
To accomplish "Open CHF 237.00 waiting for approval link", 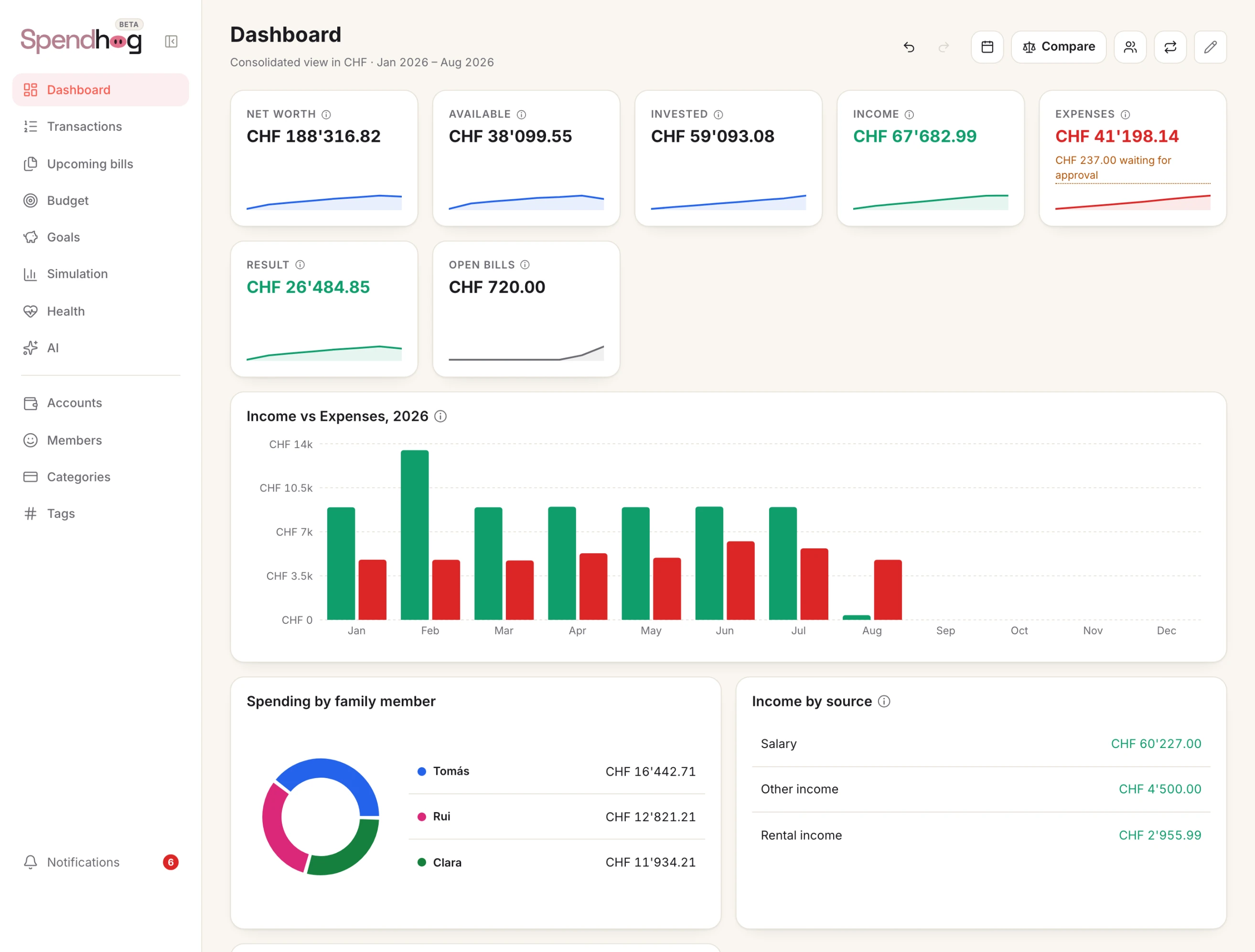I will [1113, 167].
